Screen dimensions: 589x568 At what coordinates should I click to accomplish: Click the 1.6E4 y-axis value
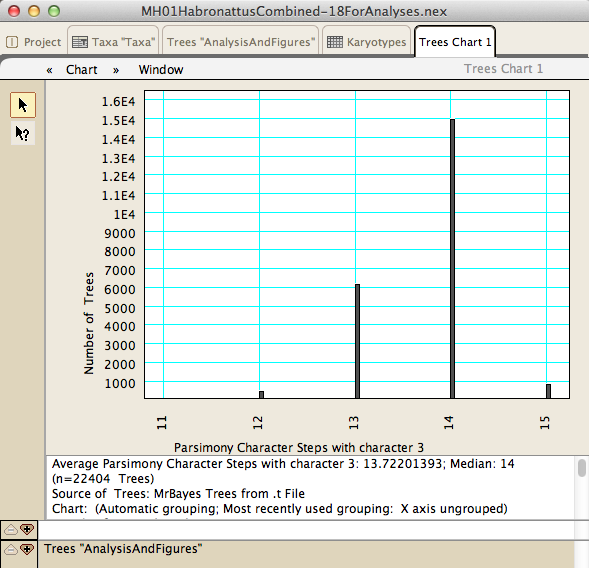coord(118,102)
